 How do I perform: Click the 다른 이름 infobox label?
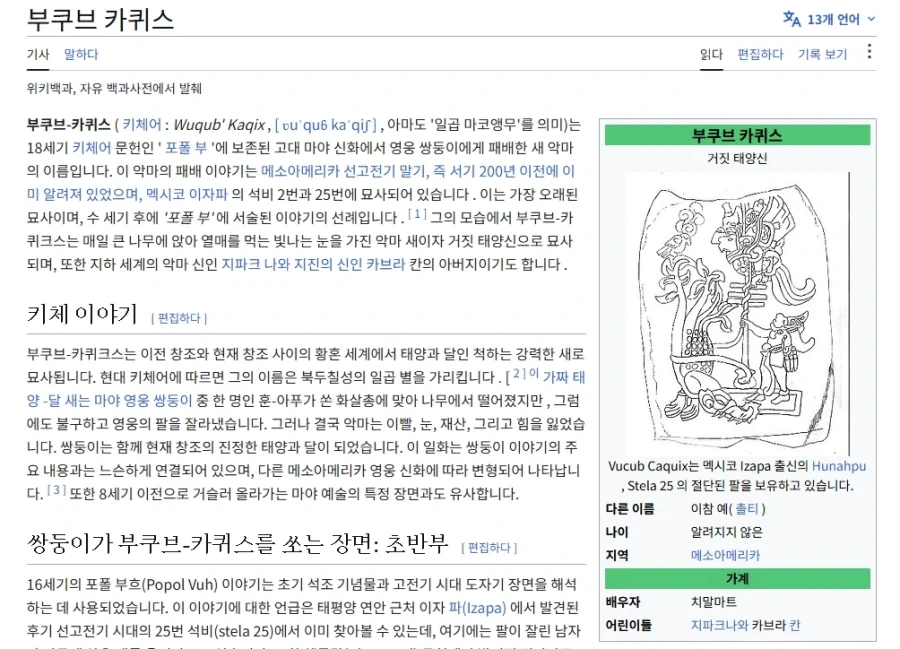point(630,508)
